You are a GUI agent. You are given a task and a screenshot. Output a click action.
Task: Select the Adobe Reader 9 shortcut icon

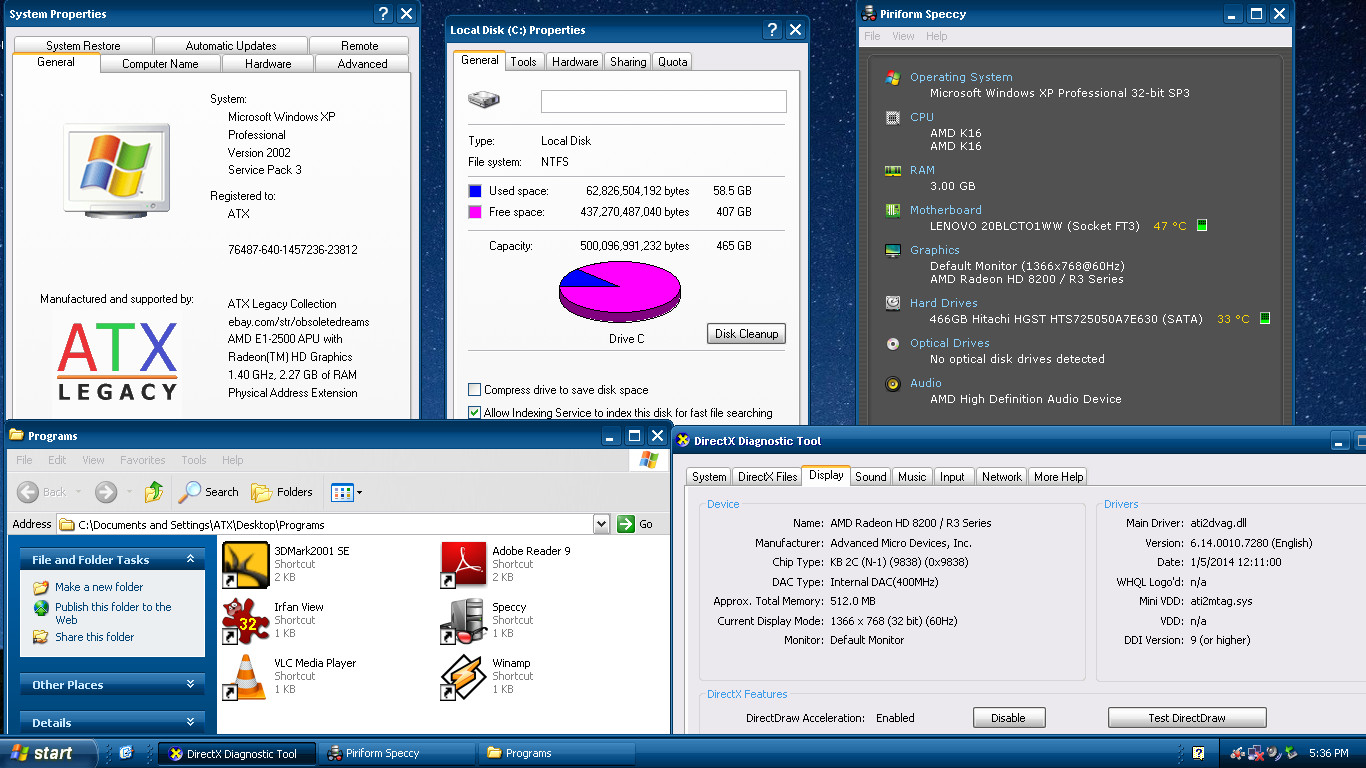[463, 565]
